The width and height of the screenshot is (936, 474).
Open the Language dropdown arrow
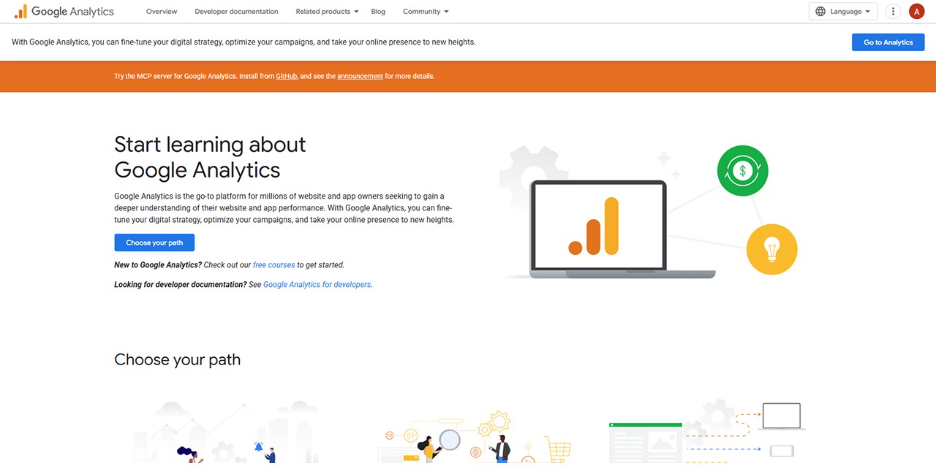tap(867, 11)
